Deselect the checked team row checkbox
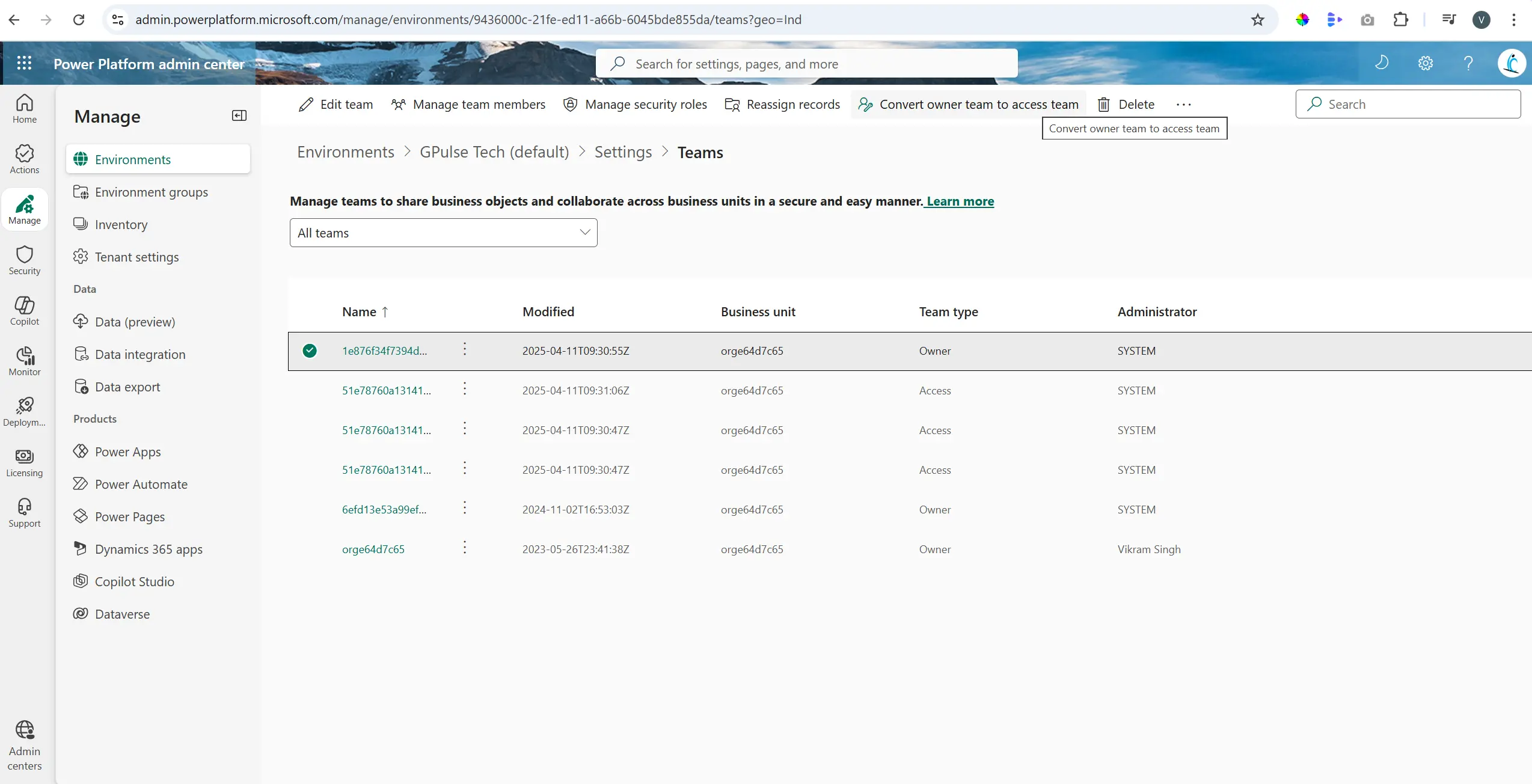Screen dimensions: 1532x784 click(310, 351)
